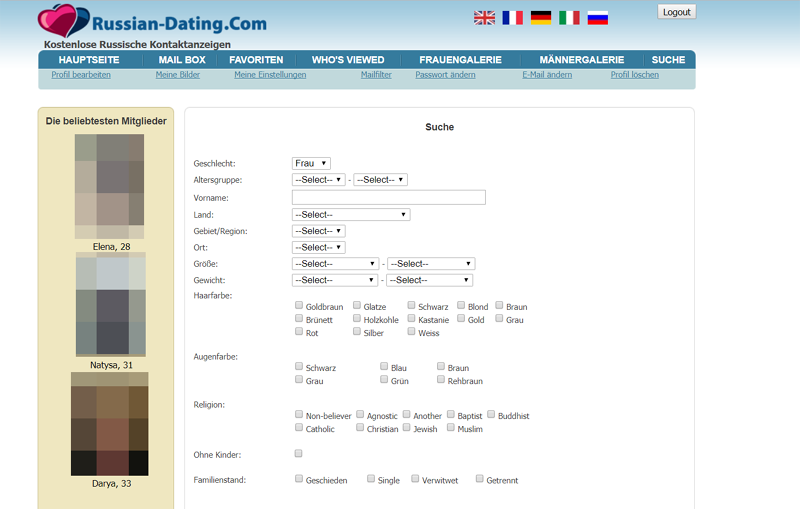
Task: Tick the Silber hair checkbox
Action: click(357, 332)
